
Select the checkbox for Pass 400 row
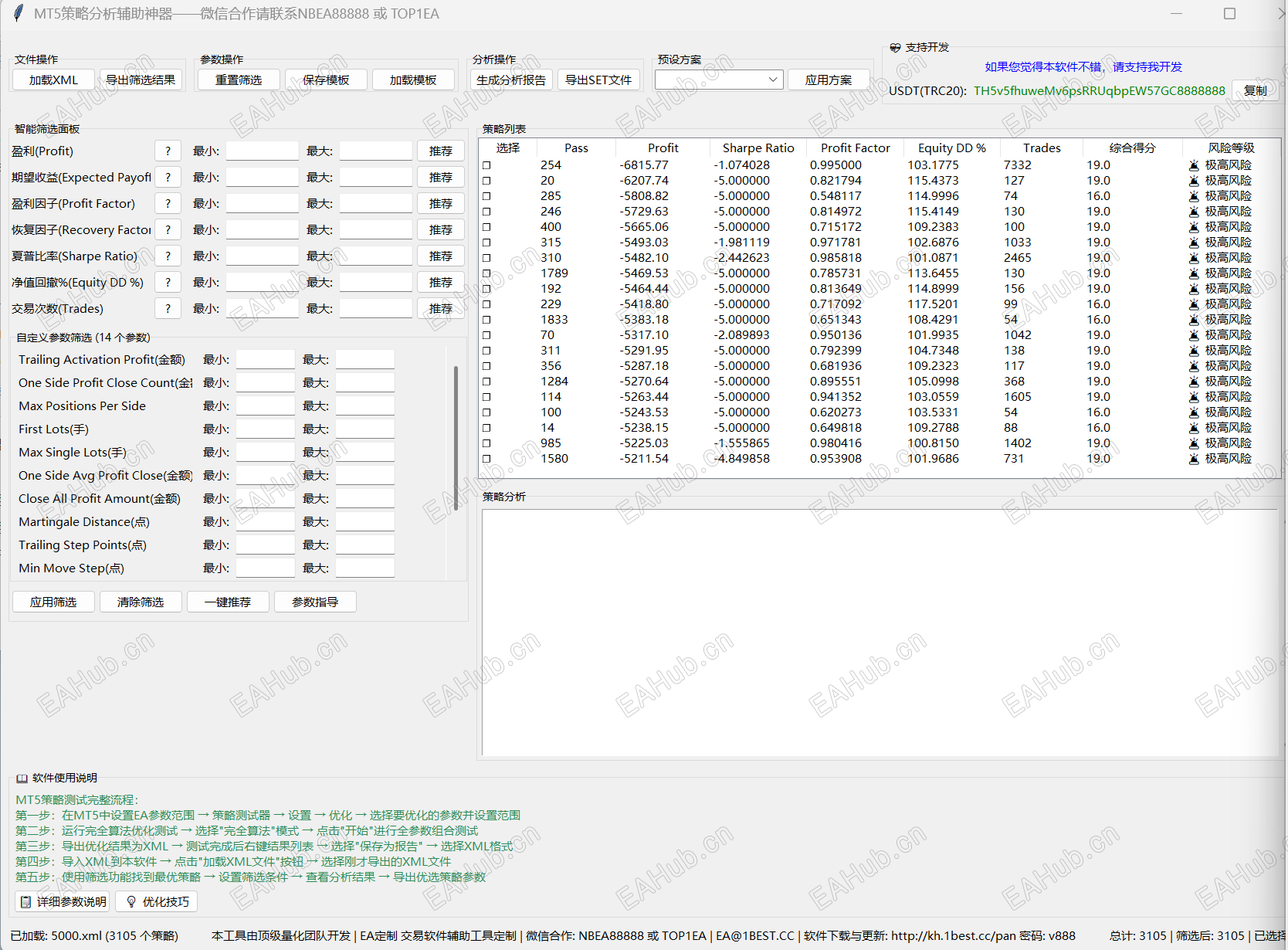pos(486,227)
